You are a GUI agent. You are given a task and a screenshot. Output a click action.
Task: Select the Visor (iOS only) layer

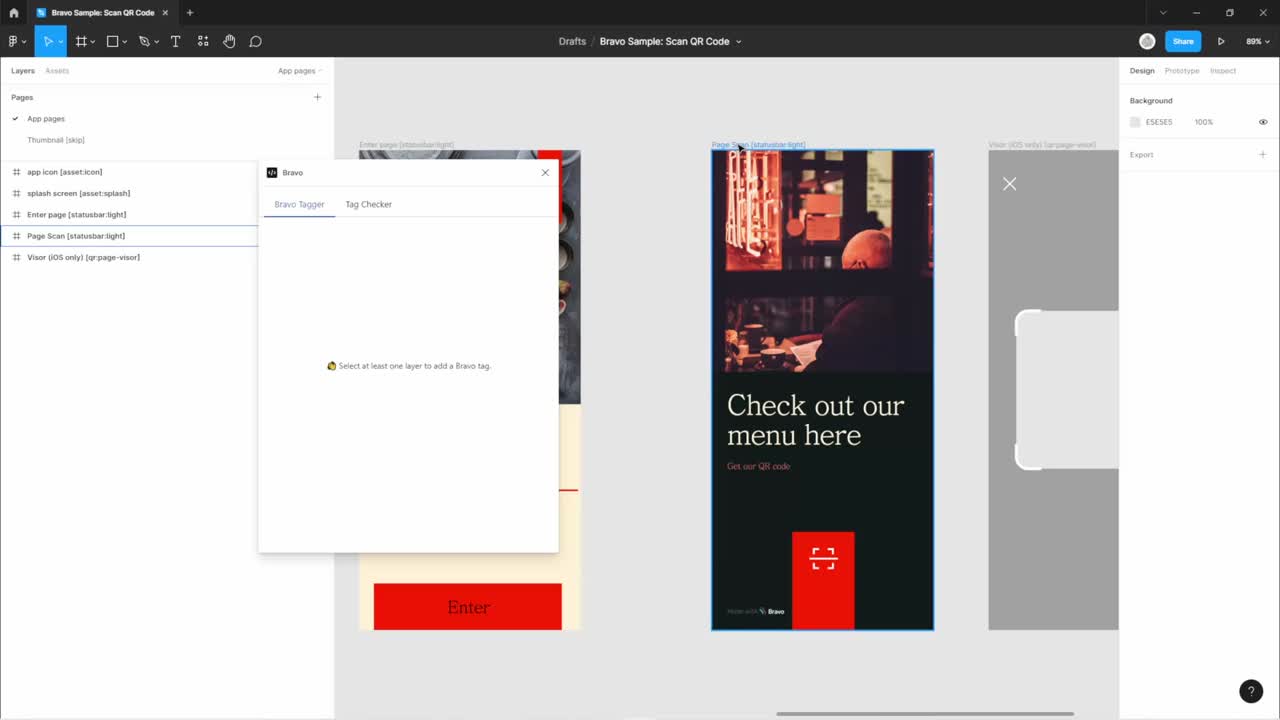(83, 257)
